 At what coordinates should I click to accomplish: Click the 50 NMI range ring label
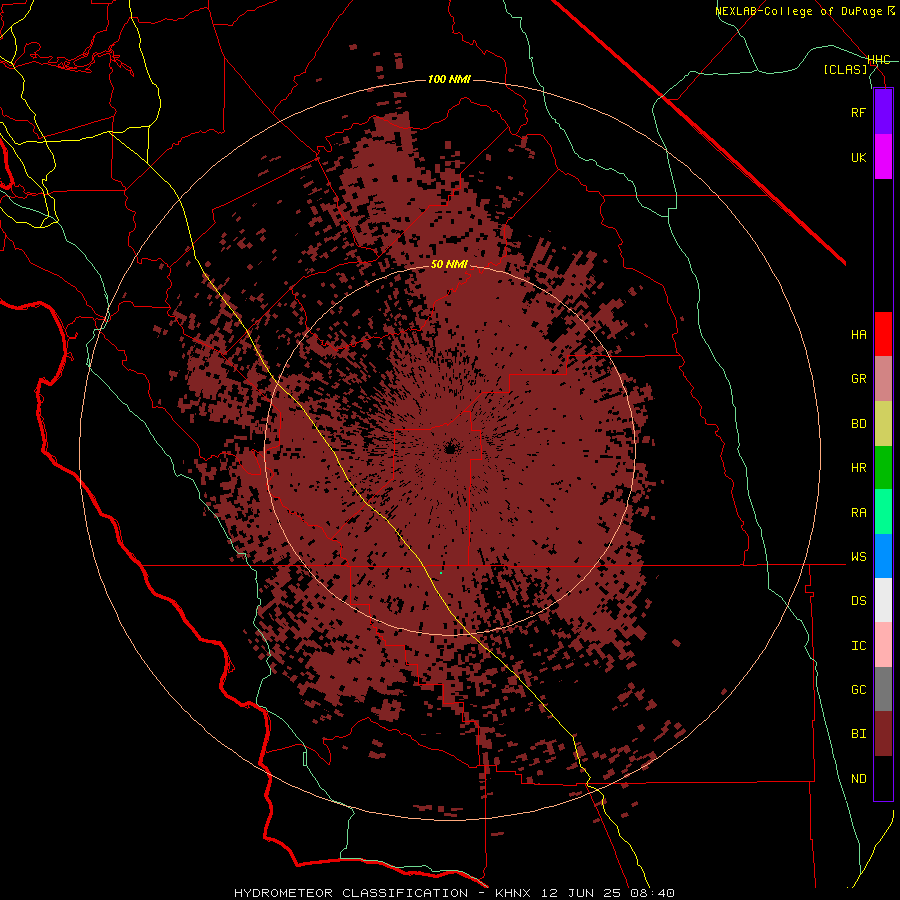pos(449,264)
